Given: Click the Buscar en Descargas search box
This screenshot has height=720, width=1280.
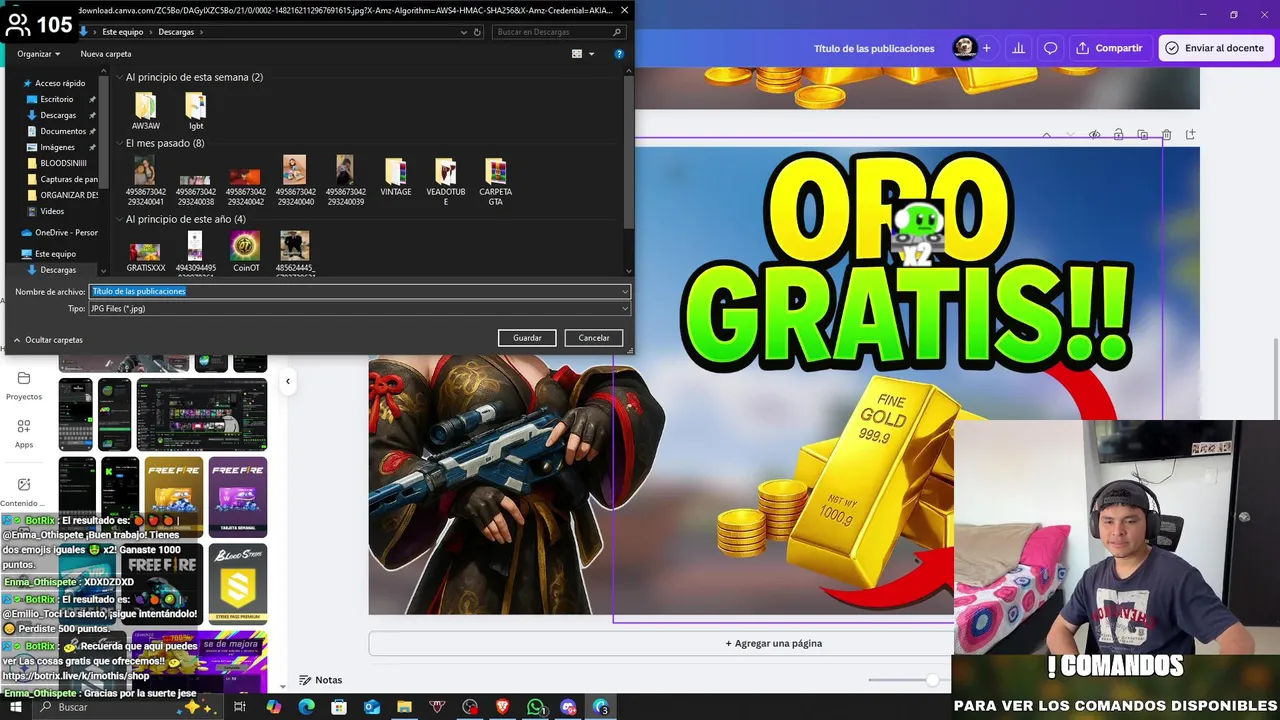Looking at the screenshot, I should click(x=561, y=32).
